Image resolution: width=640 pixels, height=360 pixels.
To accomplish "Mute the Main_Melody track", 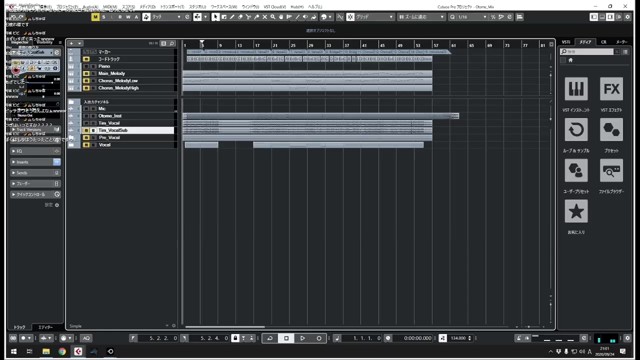I will pyautogui.click(x=86, y=73).
